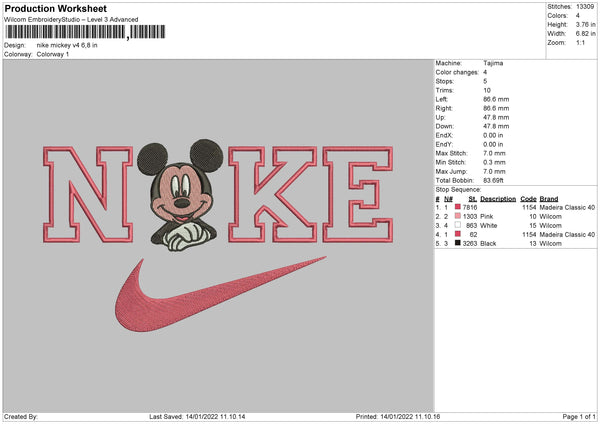Click the 'Pink' description in stop row 2

(486, 216)
